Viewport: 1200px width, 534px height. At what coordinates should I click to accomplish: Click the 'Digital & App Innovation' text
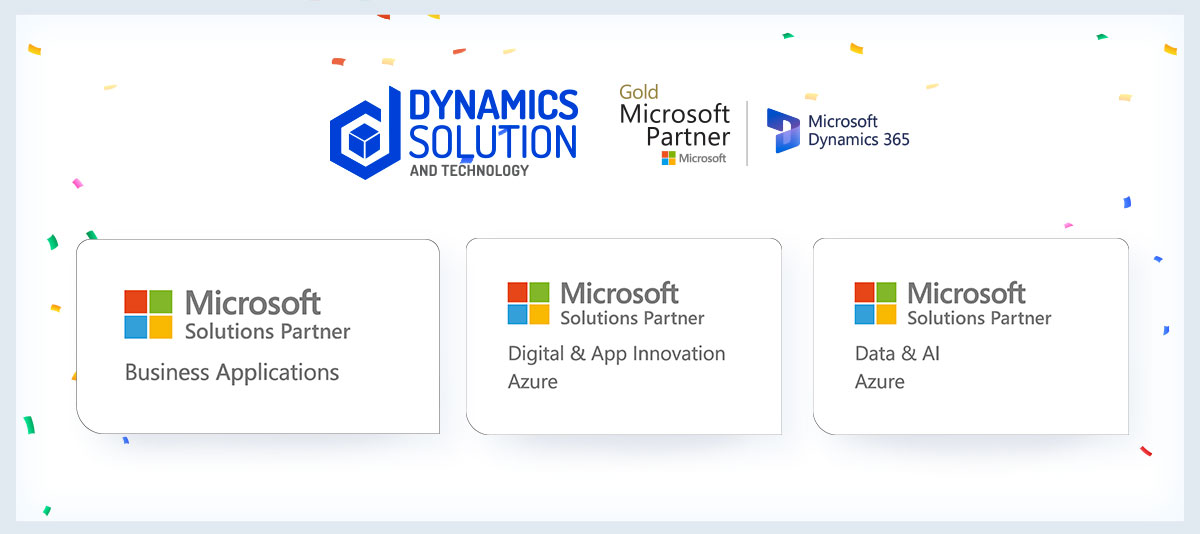pos(617,354)
